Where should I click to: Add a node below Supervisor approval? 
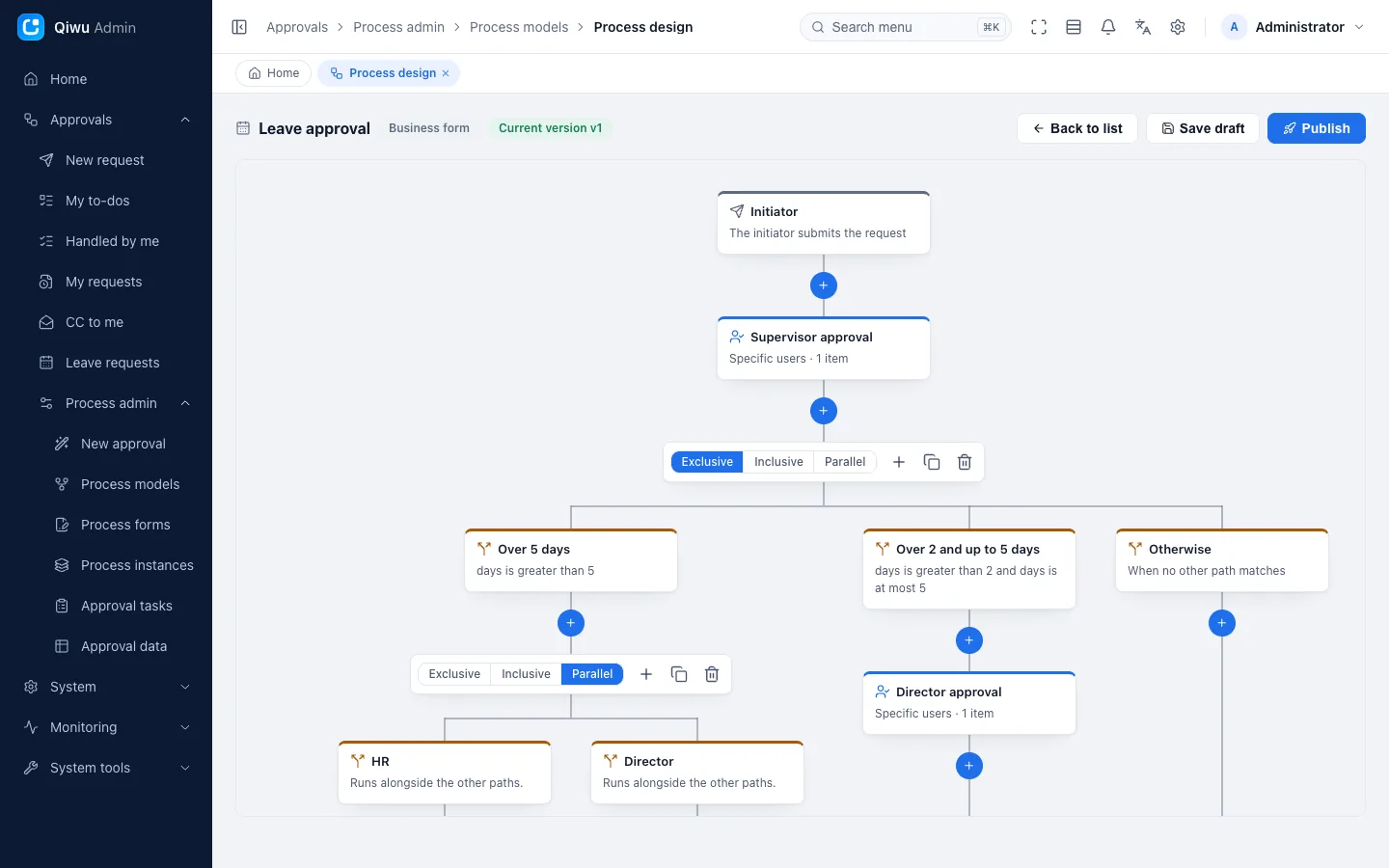click(824, 411)
